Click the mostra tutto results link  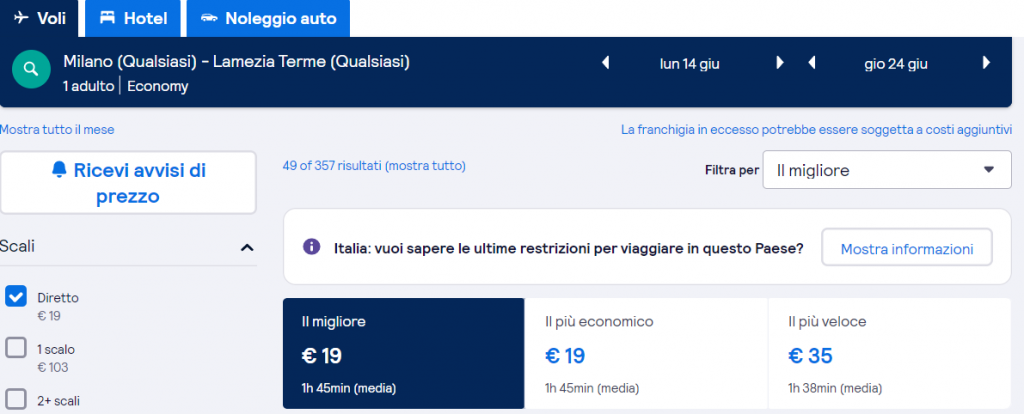coord(427,165)
